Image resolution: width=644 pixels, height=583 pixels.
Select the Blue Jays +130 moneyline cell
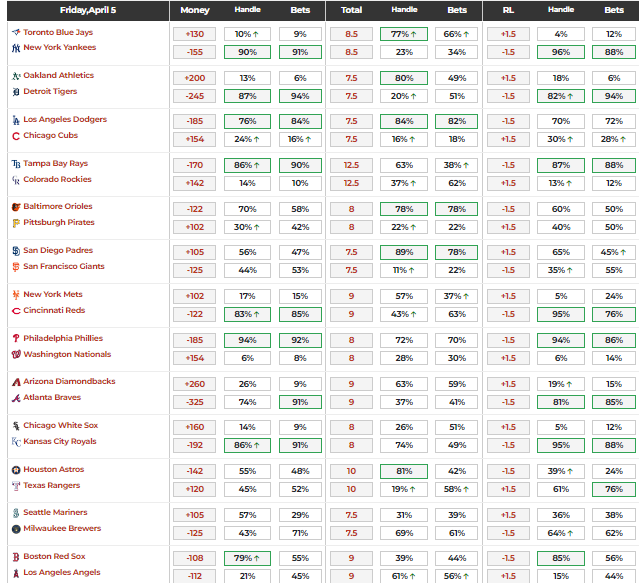click(x=195, y=34)
